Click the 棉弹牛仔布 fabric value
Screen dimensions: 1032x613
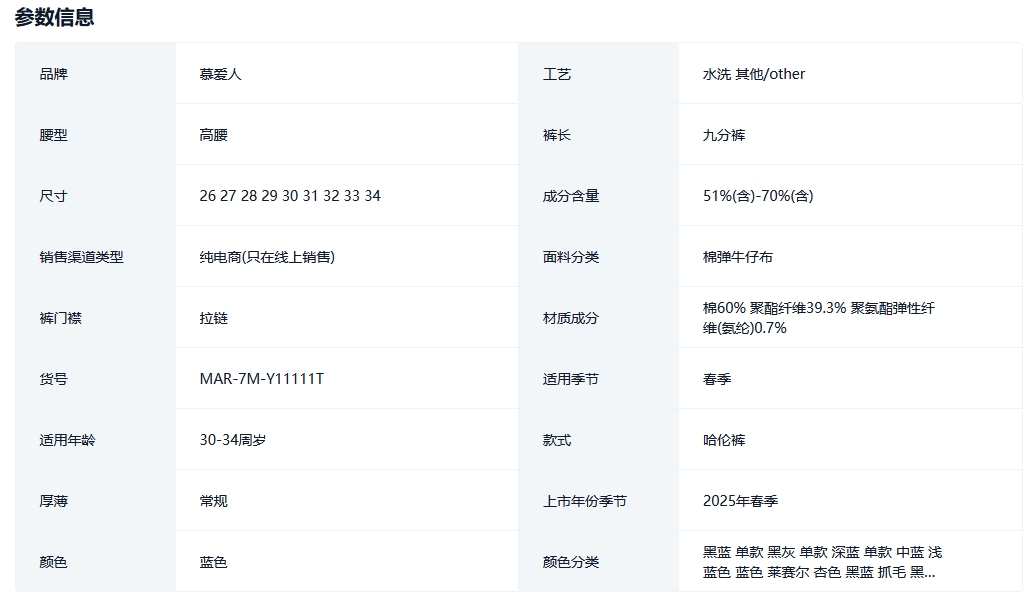(738, 257)
